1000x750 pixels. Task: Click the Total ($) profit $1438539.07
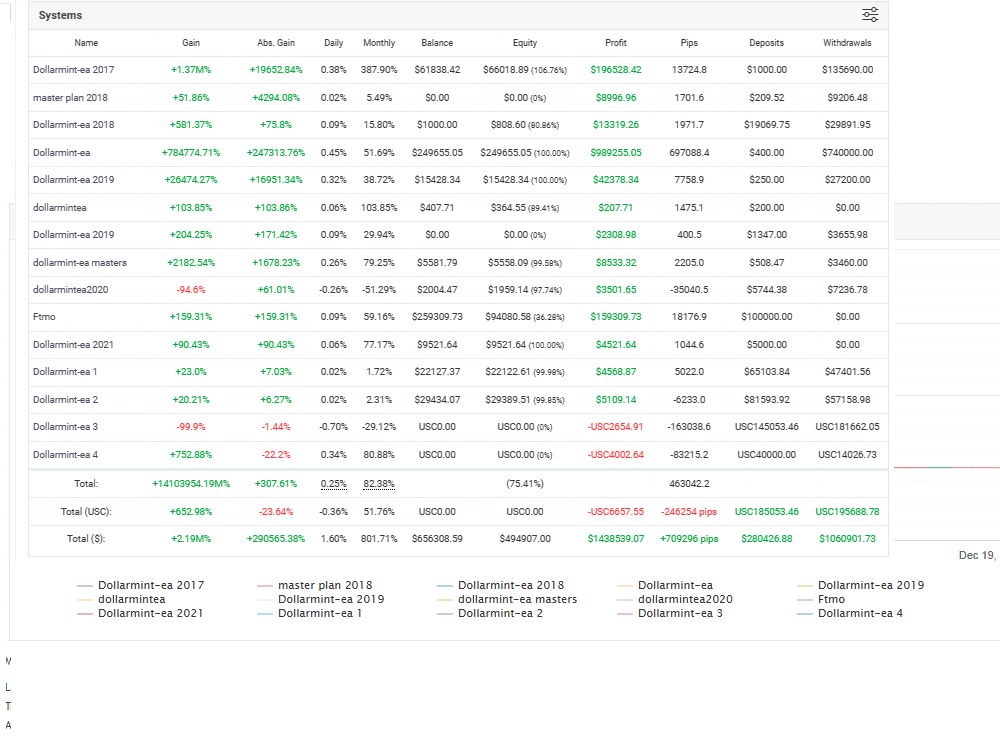tap(615, 538)
